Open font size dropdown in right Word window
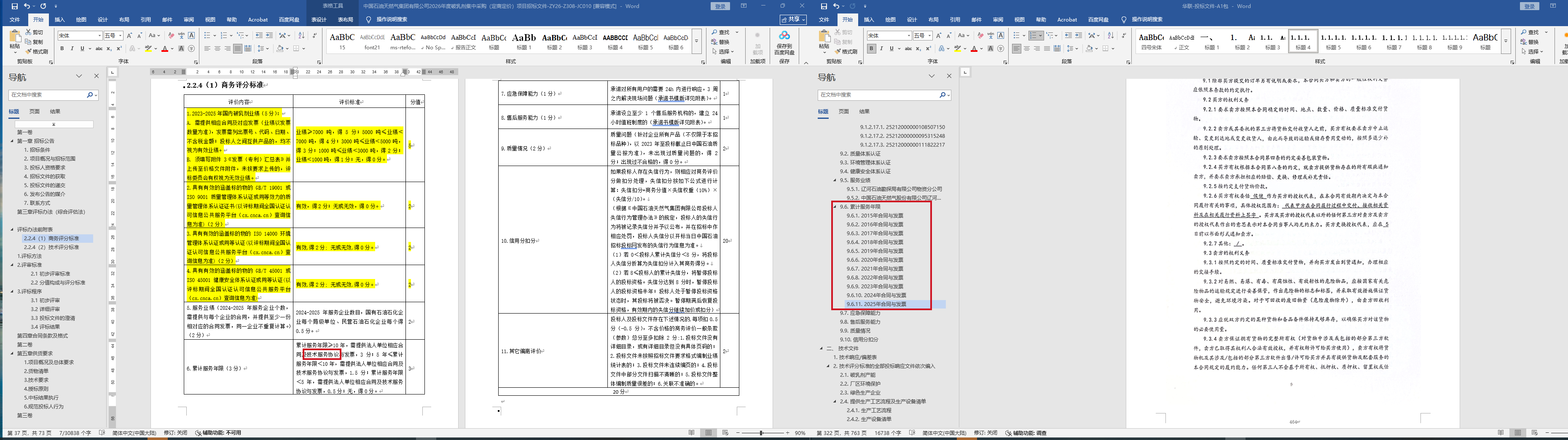This screenshot has width=1568, height=440. (929, 36)
